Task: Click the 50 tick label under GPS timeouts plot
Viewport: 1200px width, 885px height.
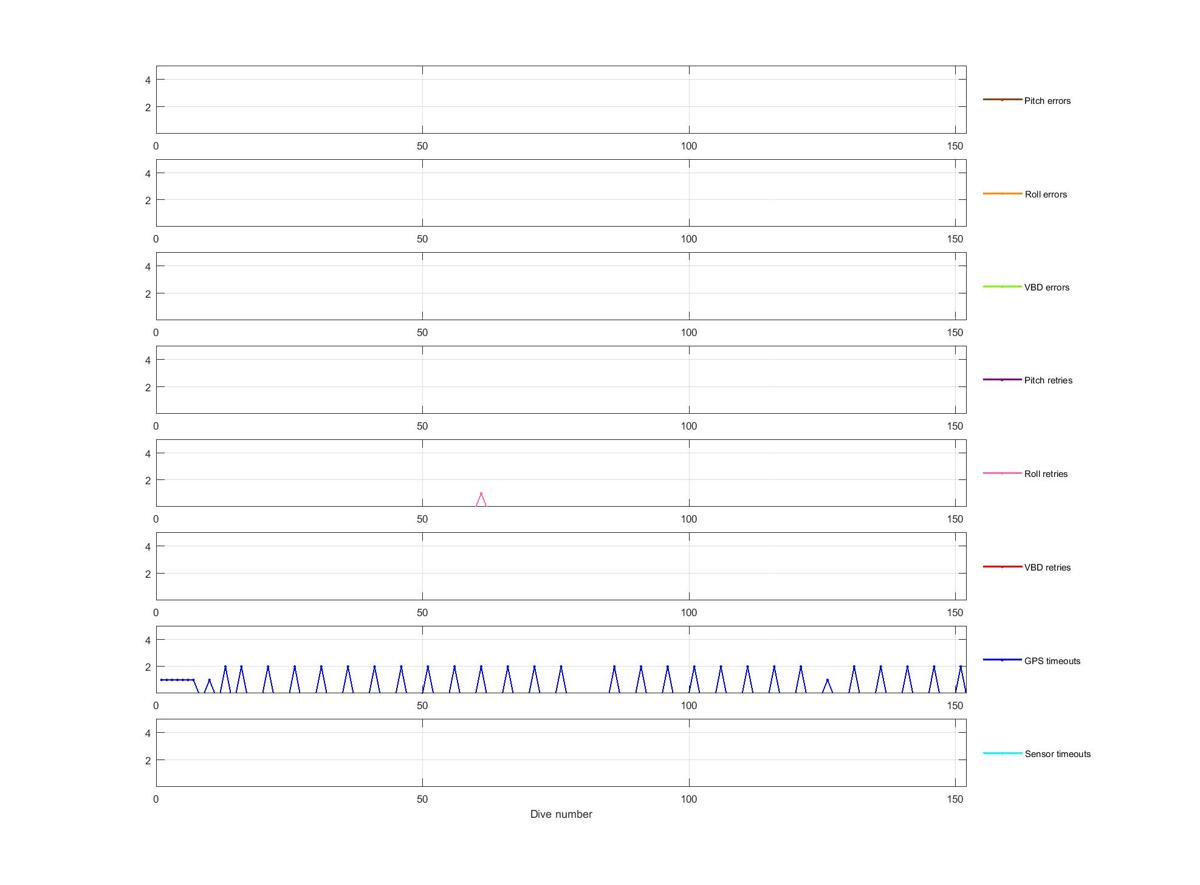Action: point(422,706)
